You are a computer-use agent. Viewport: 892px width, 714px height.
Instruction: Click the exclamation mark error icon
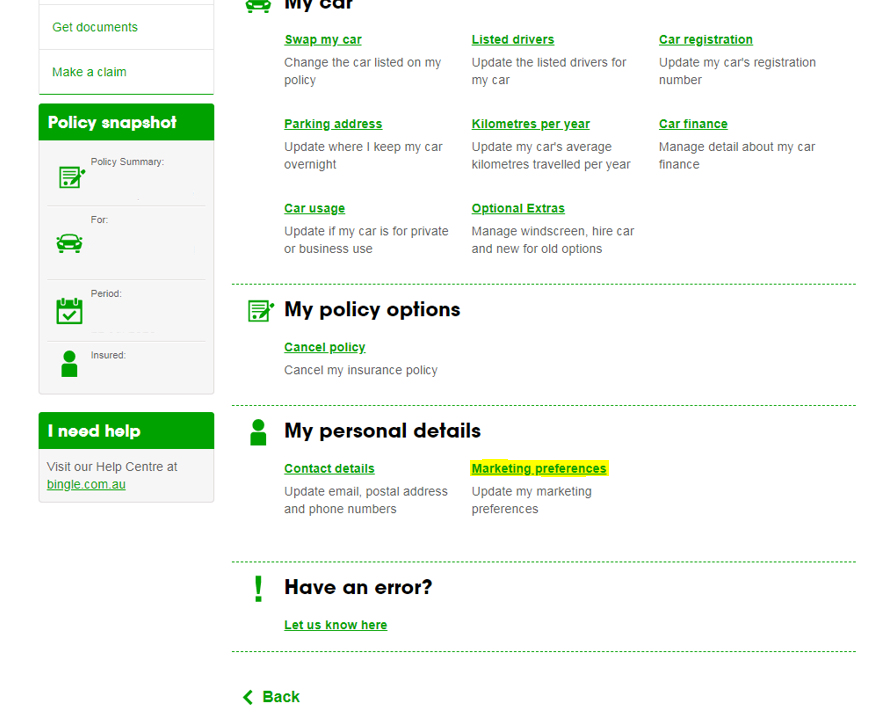tap(258, 589)
